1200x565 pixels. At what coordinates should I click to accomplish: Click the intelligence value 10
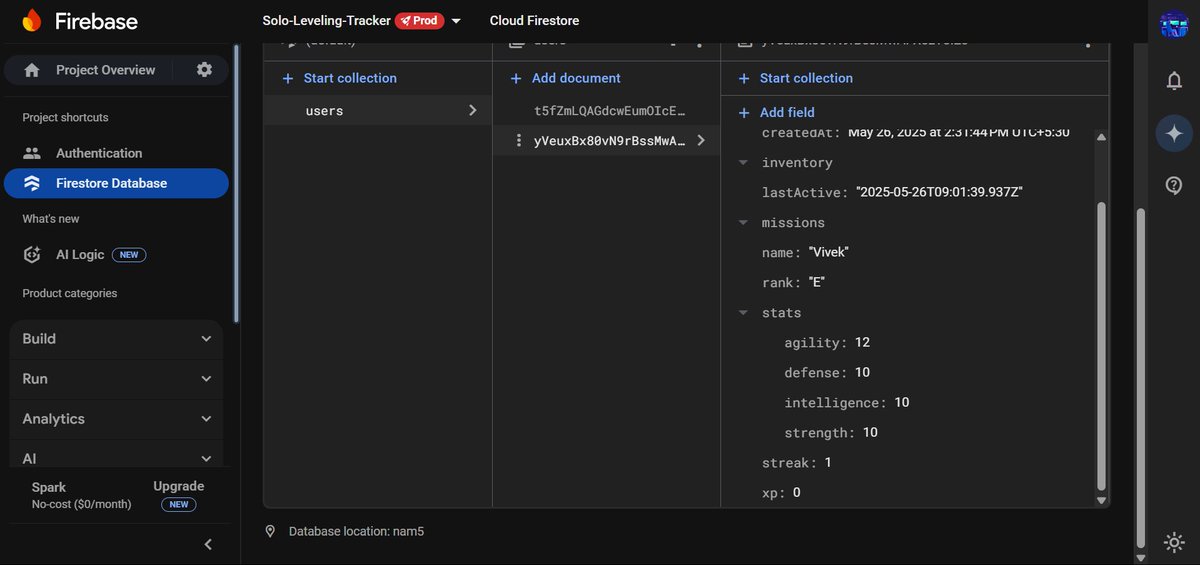coord(902,403)
